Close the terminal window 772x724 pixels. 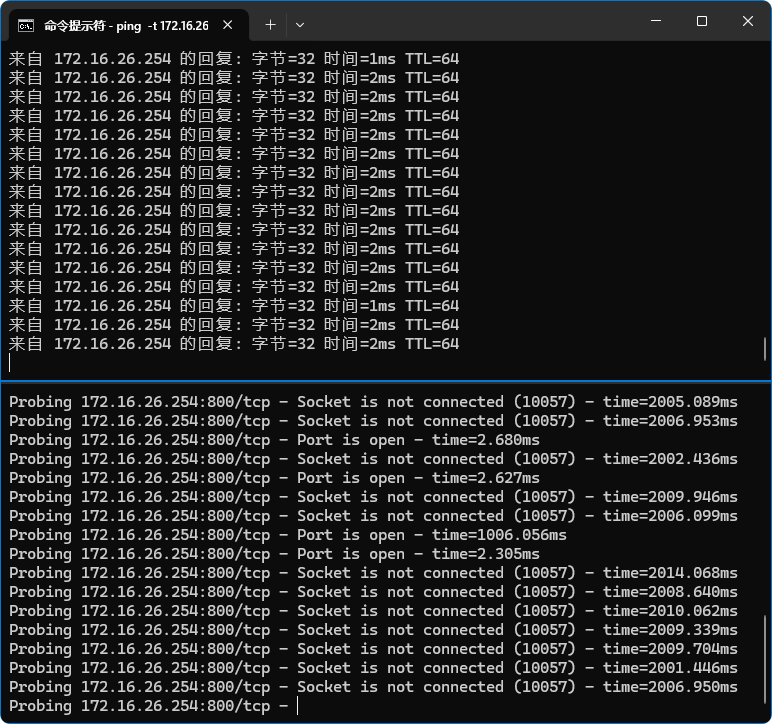click(x=747, y=22)
